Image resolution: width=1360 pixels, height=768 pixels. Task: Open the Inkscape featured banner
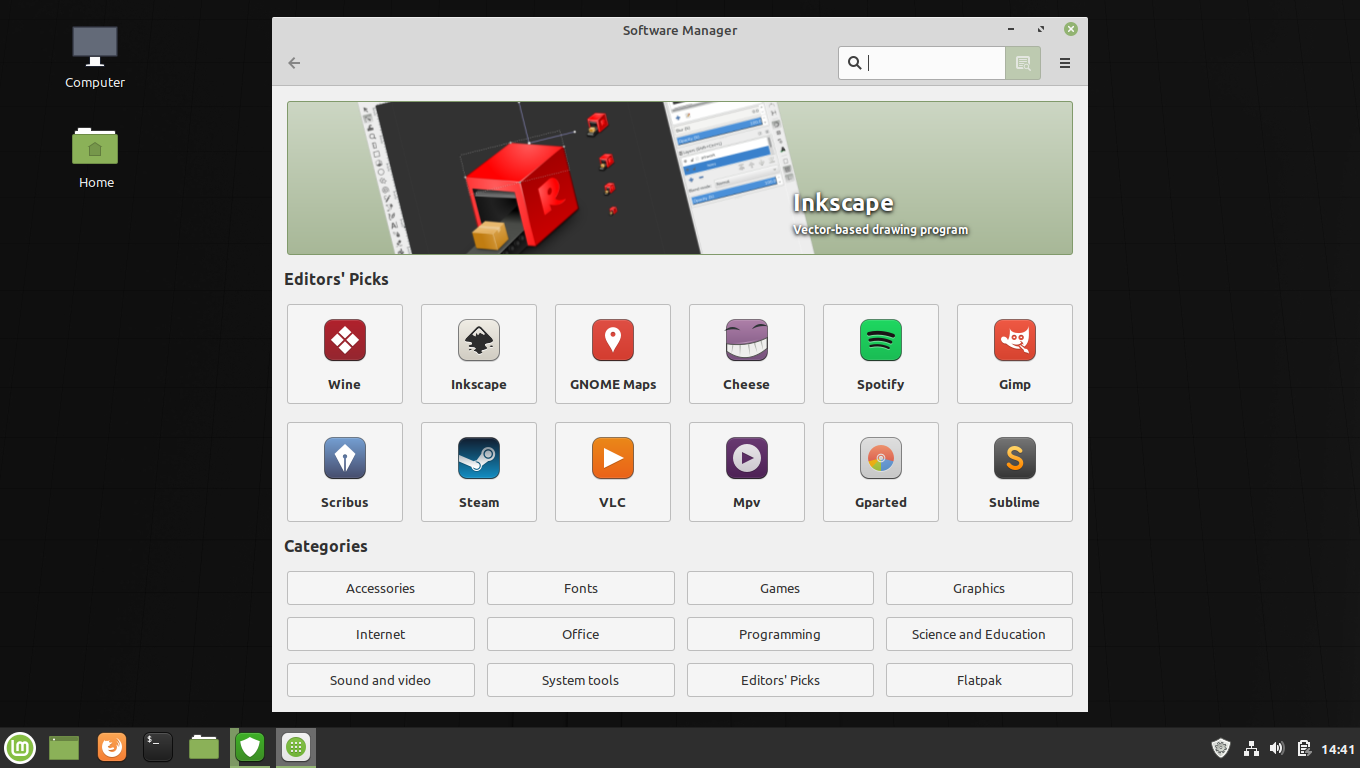(x=680, y=178)
